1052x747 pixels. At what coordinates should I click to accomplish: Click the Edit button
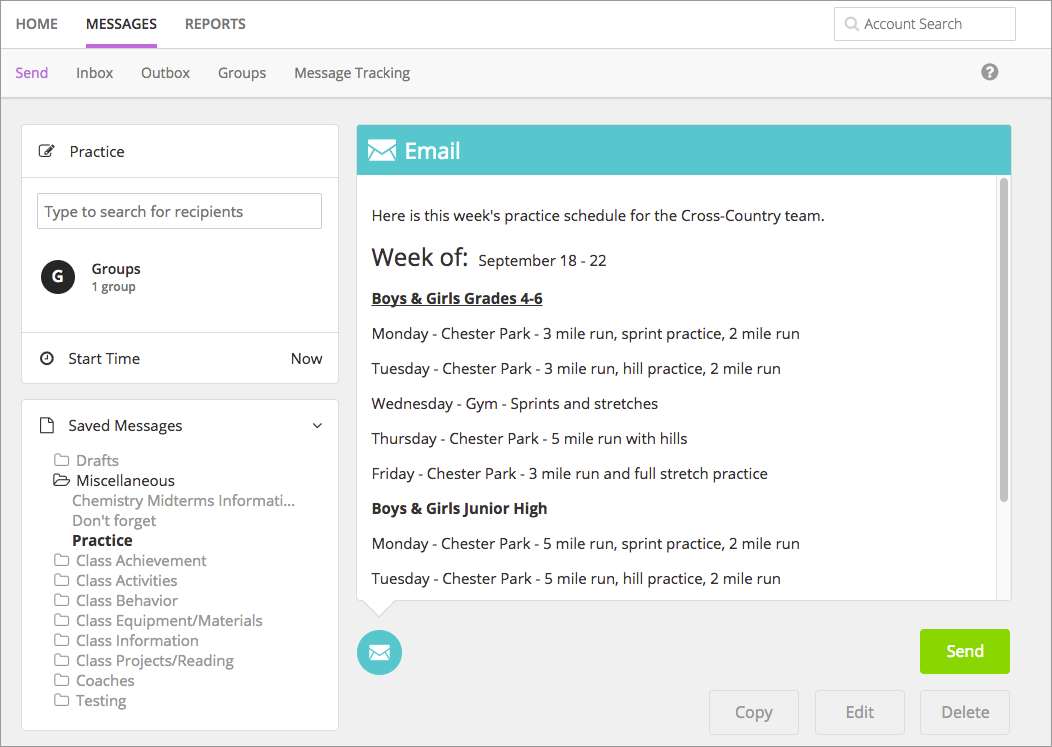click(859, 712)
